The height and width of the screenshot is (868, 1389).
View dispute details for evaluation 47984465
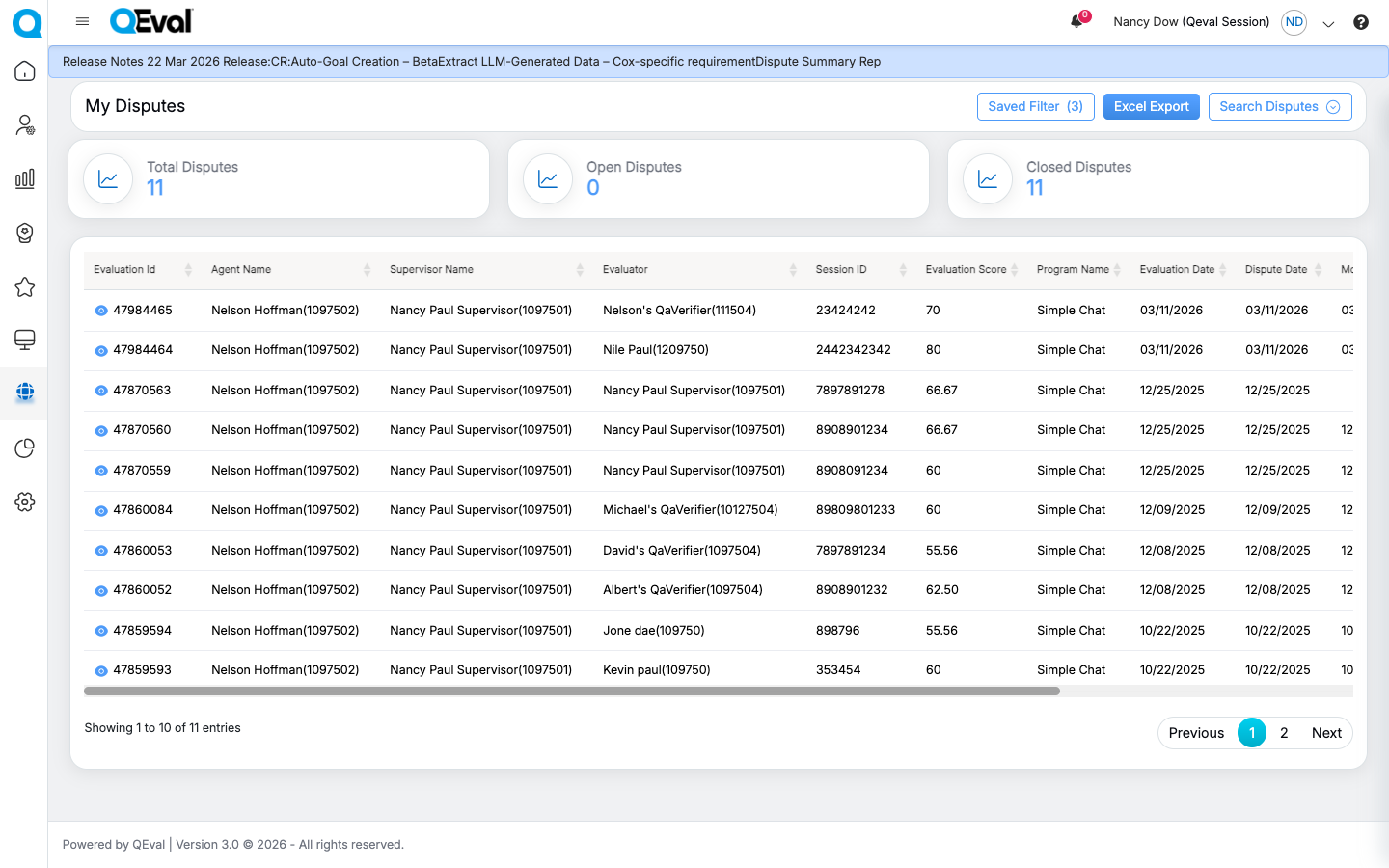coord(101,311)
